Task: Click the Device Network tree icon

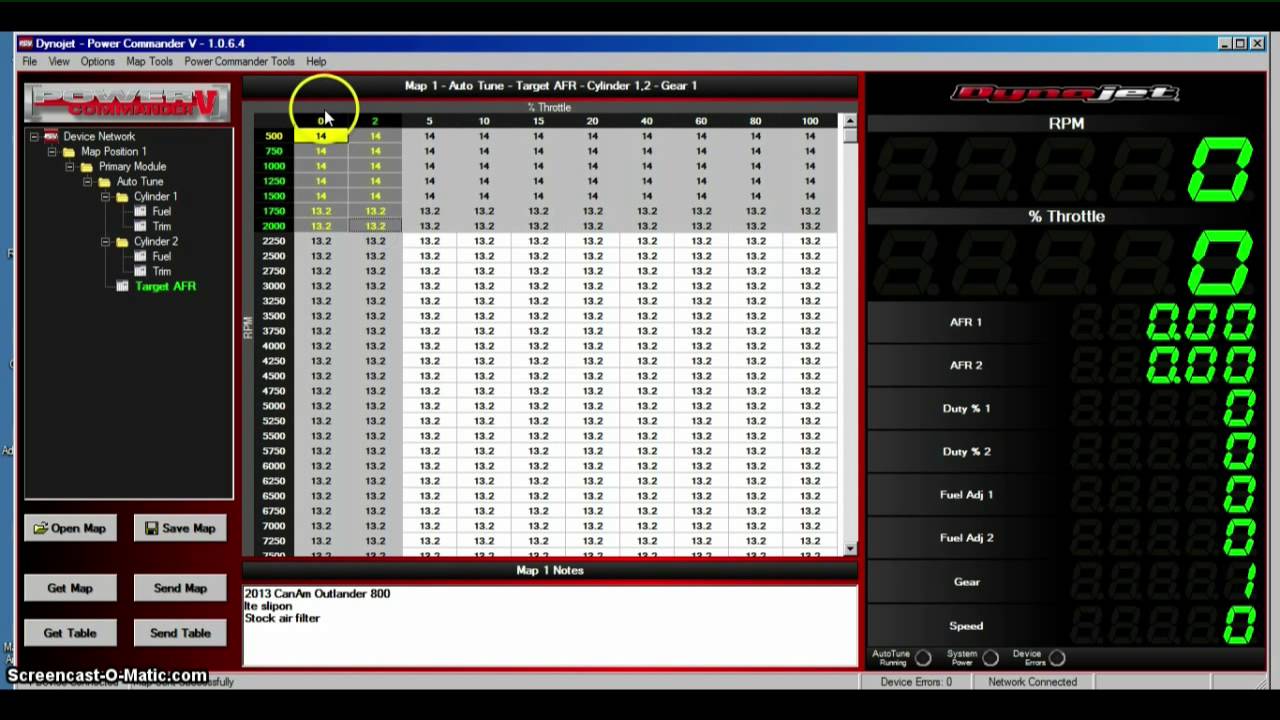Action: 51,136
